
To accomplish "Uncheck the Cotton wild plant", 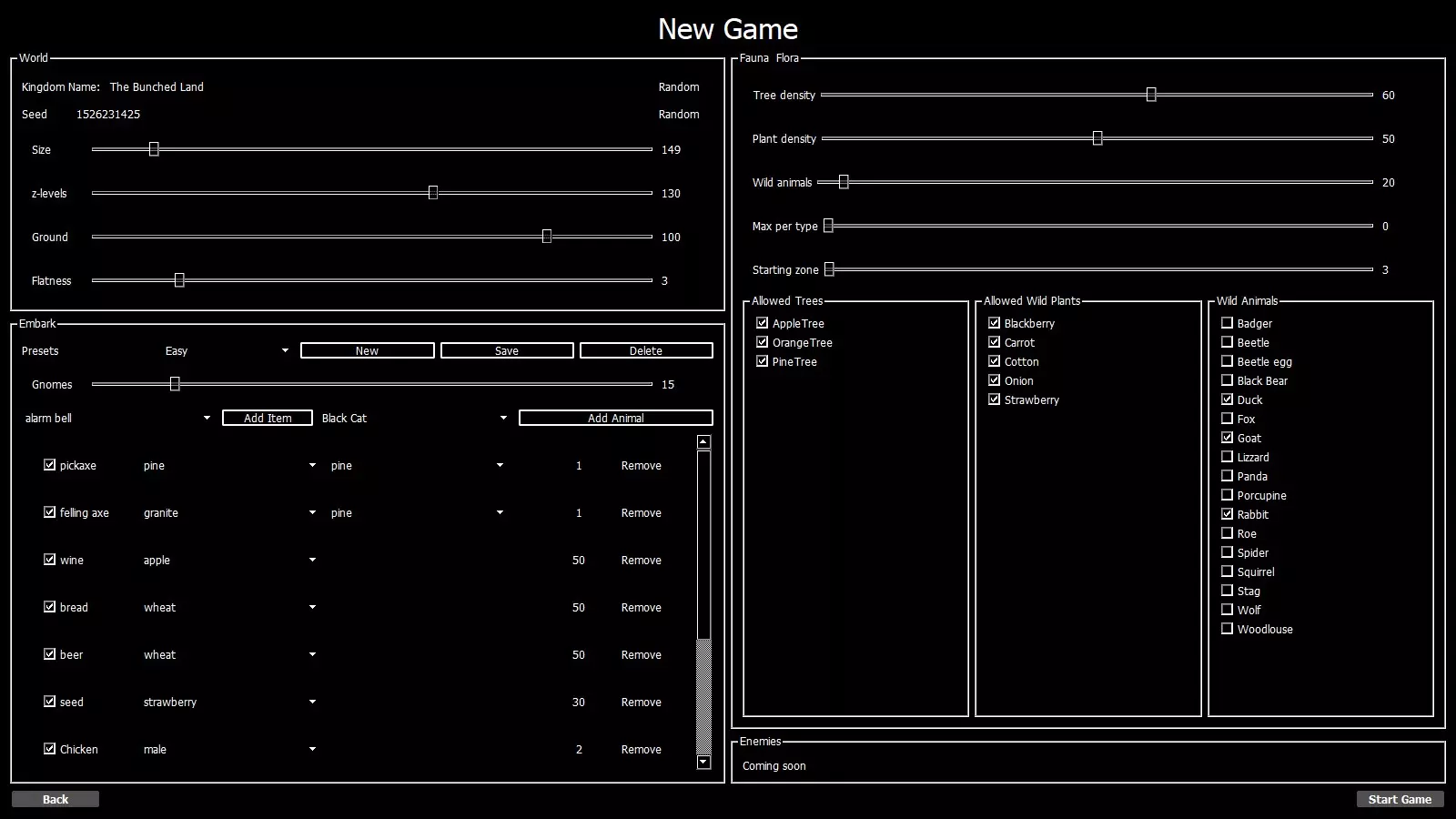I will (x=994, y=361).
